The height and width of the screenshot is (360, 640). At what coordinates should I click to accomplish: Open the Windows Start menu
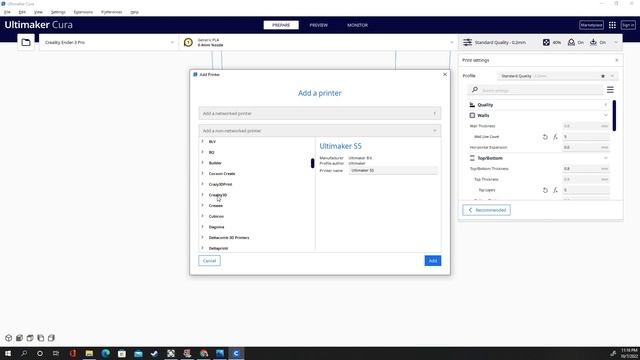(8, 353)
